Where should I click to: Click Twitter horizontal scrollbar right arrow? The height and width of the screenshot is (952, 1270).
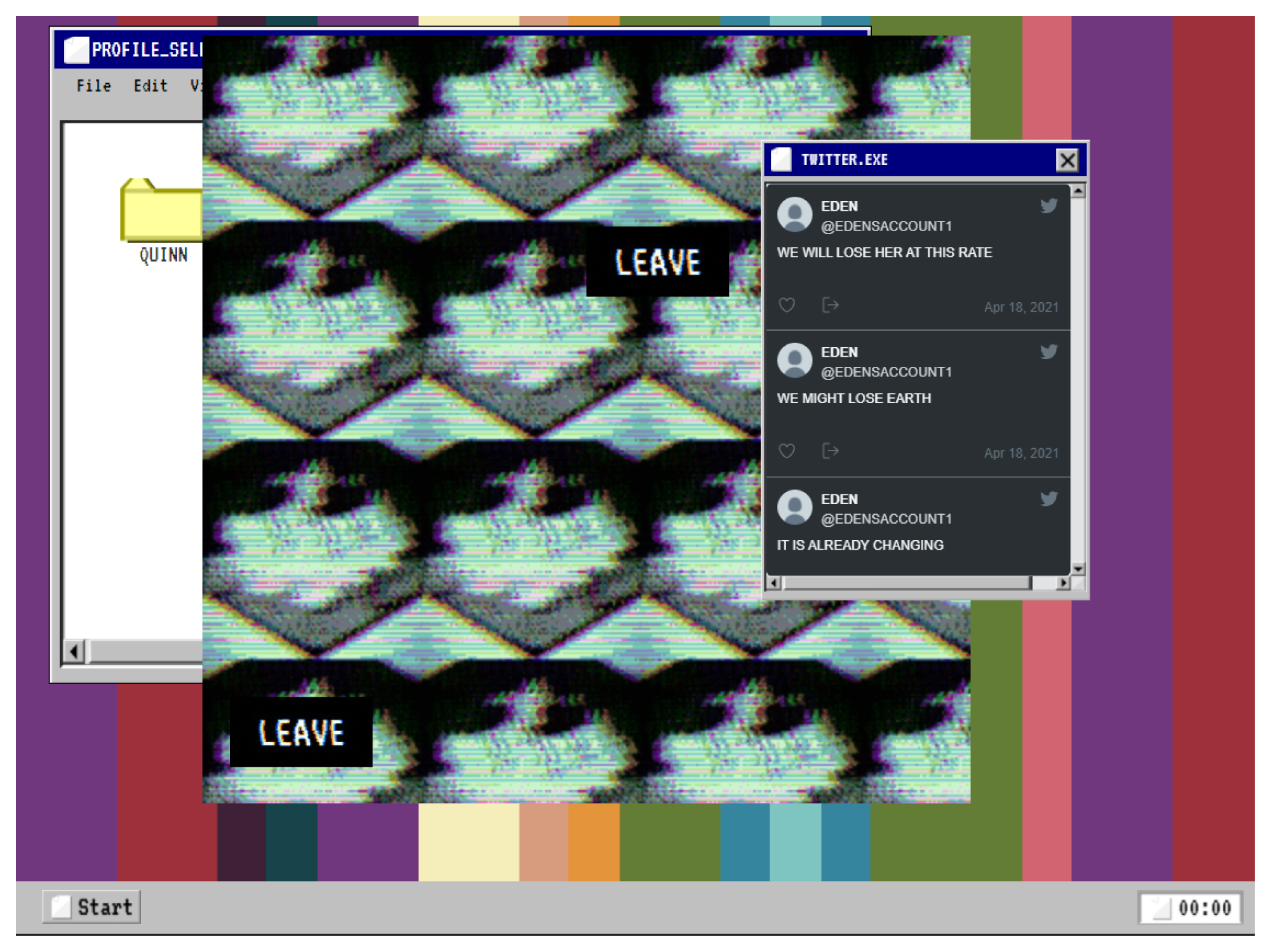tap(1063, 583)
